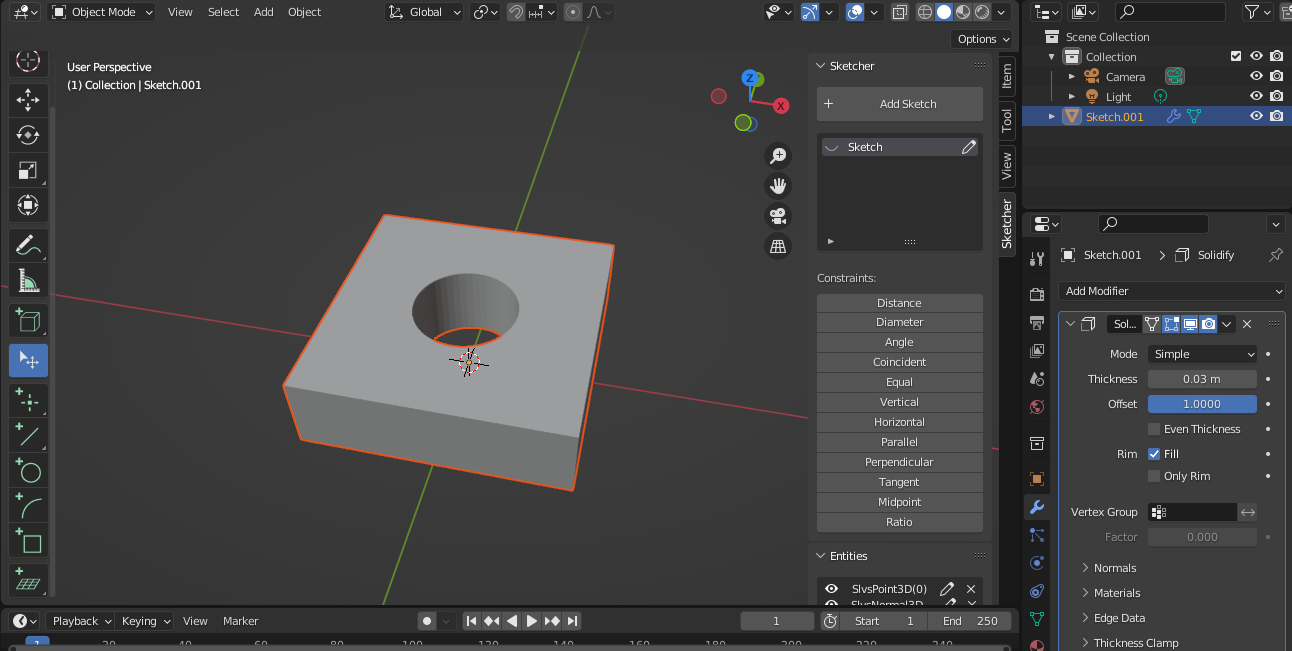The height and width of the screenshot is (651, 1292).
Task: Click the Midpoint constraint button
Action: pyautogui.click(x=900, y=502)
